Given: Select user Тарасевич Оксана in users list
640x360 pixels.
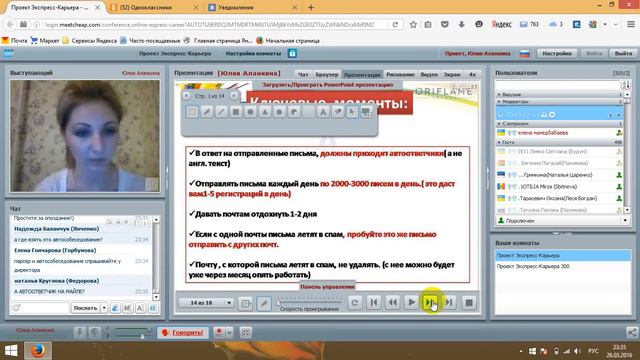Looking at the screenshot, I should (x=559, y=198).
